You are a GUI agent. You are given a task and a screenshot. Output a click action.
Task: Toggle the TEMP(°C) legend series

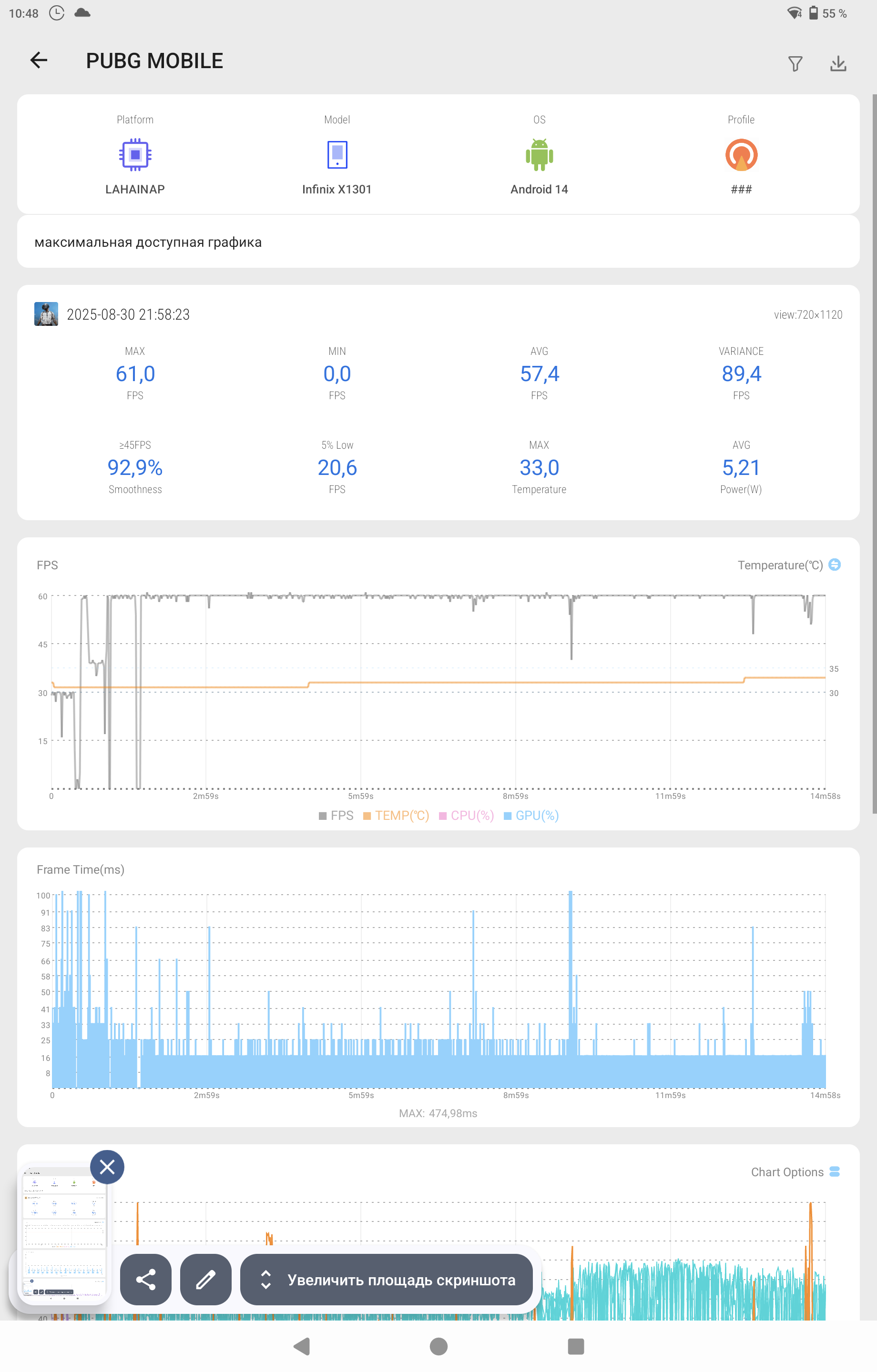[396, 815]
